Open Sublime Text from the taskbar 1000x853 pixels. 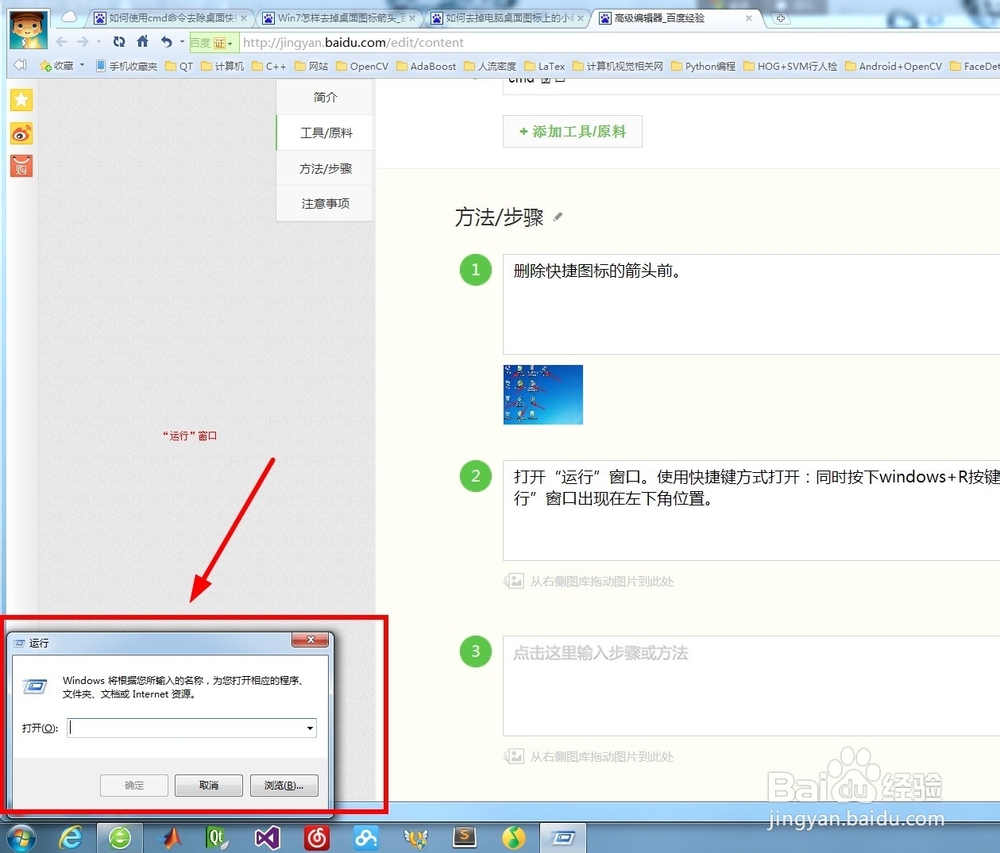click(x=464, y=838)
